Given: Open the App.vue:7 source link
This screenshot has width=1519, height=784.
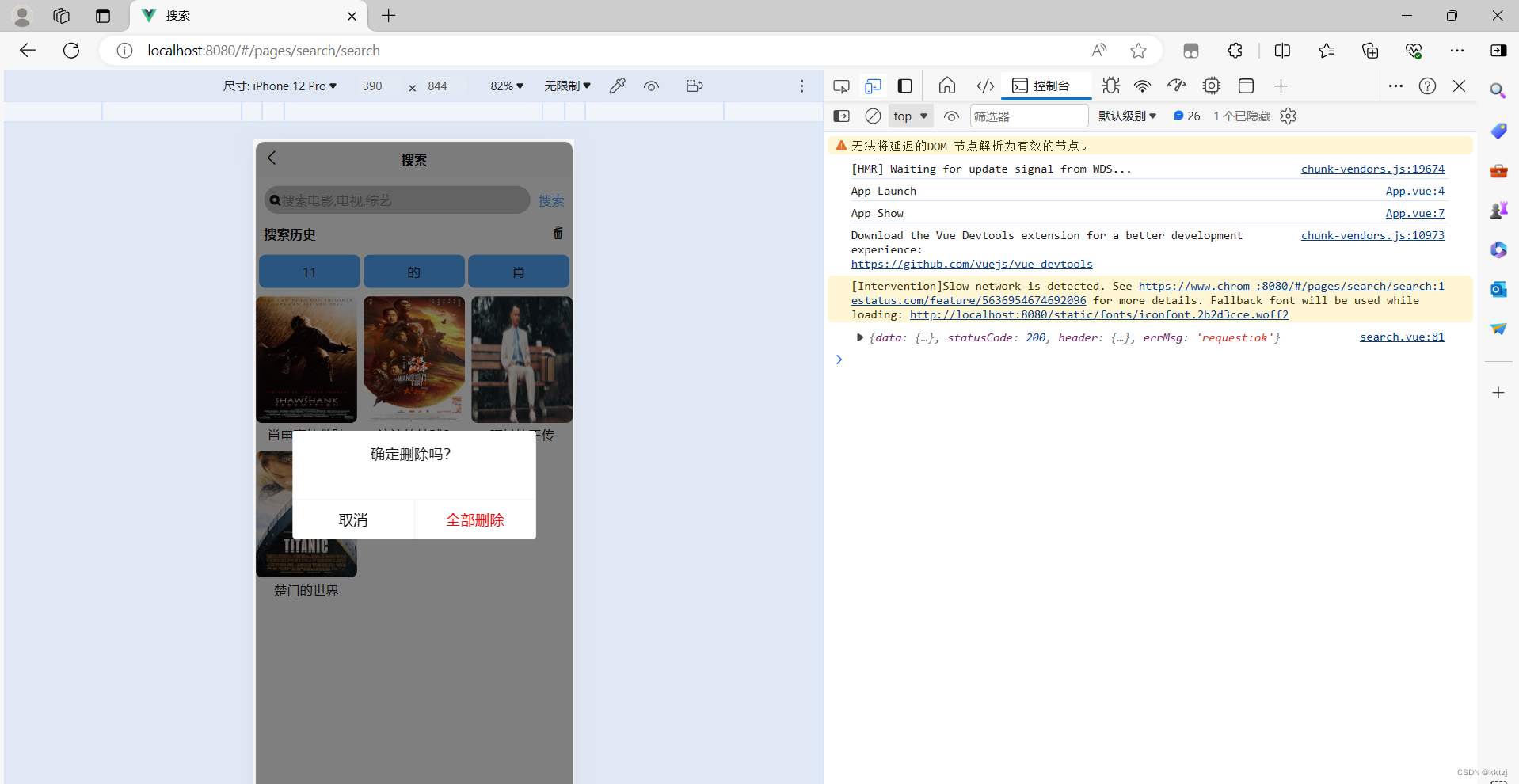Looking at the screenshot, I should pos(1414,213).
